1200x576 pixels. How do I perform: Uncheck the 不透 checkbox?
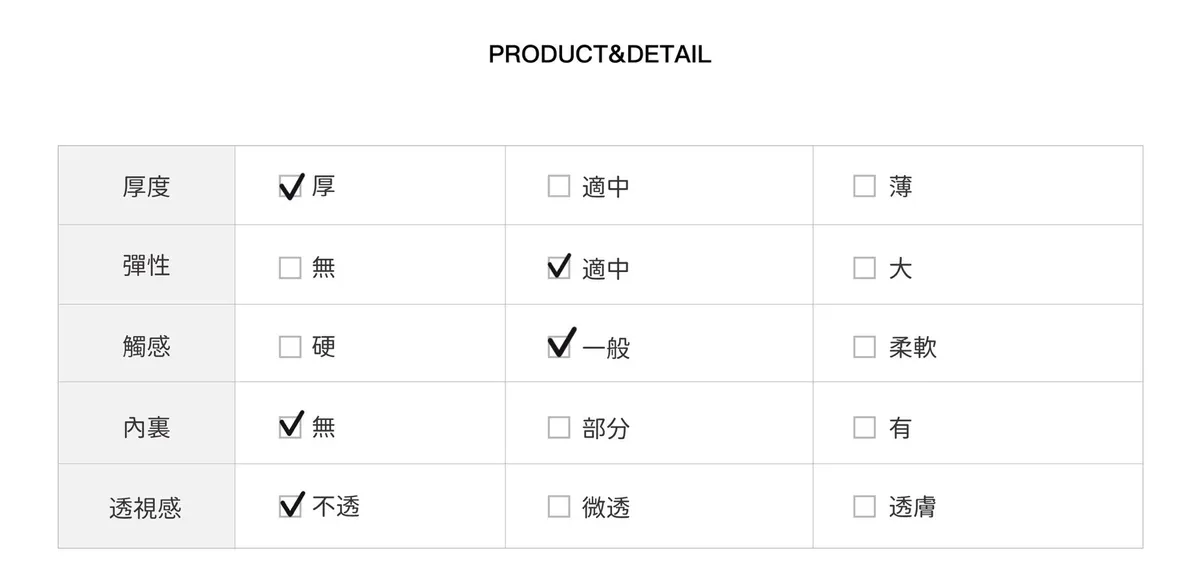tap(290, 507)
